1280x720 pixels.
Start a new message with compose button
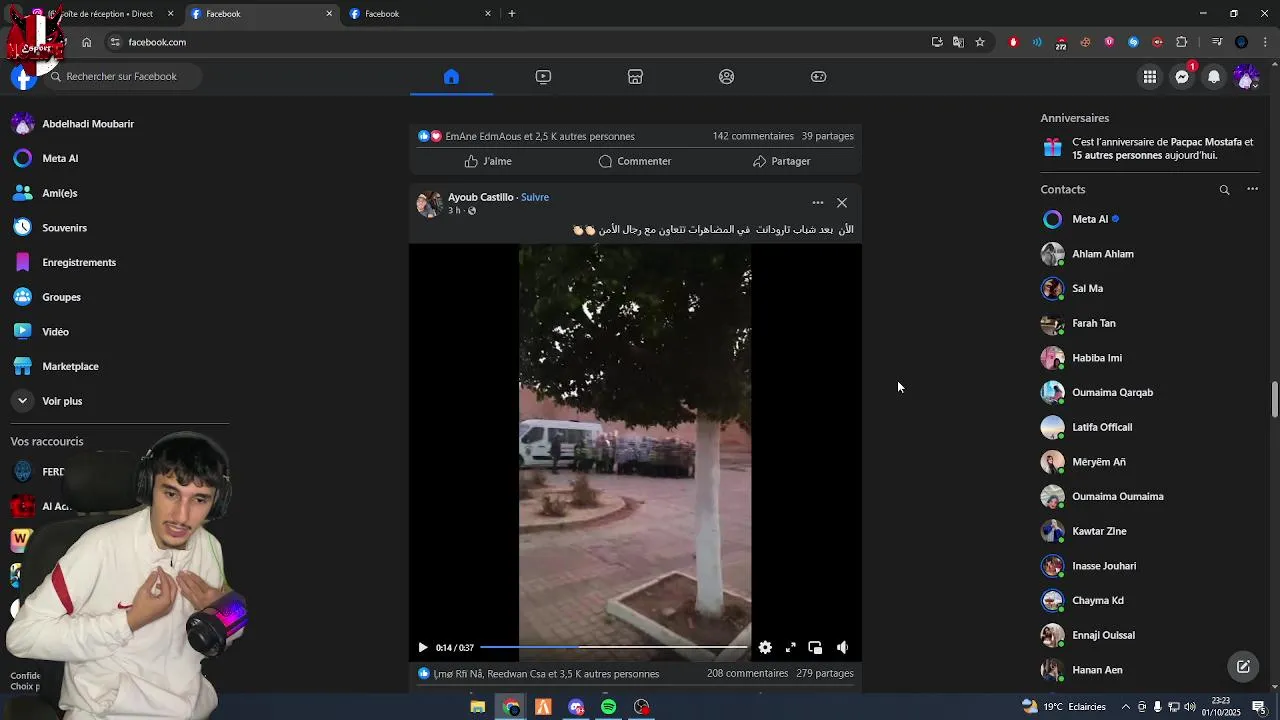click(1243, 667)
